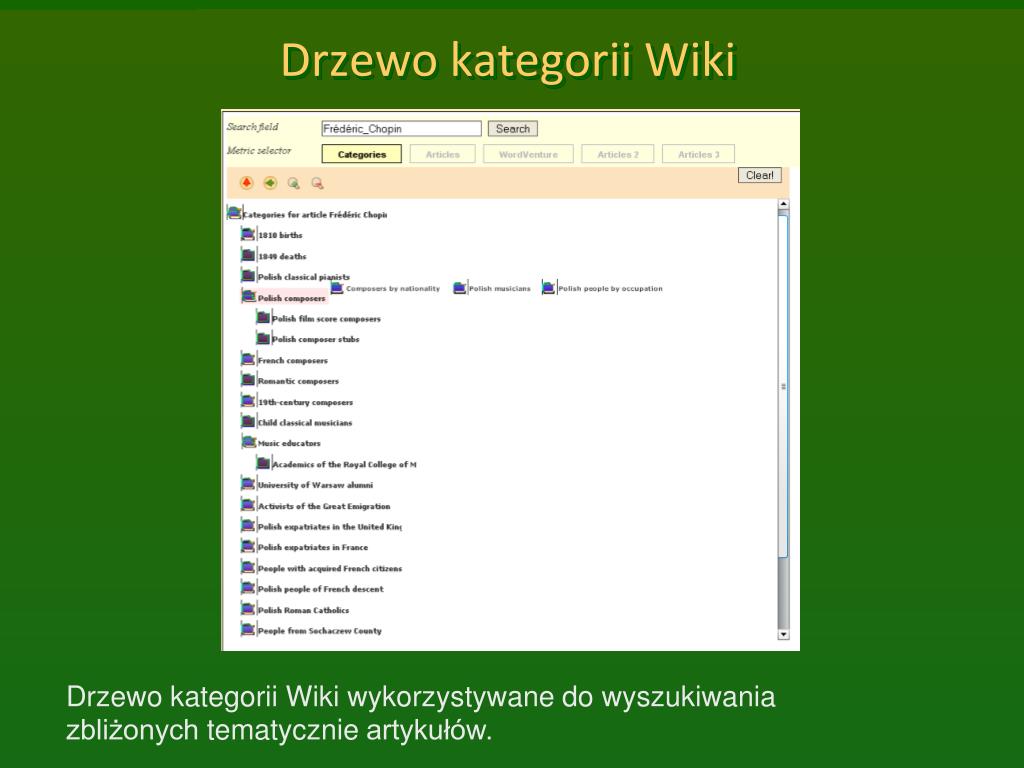Select Polish expatriates in the United Kingdom label

[x=330, y=526]
